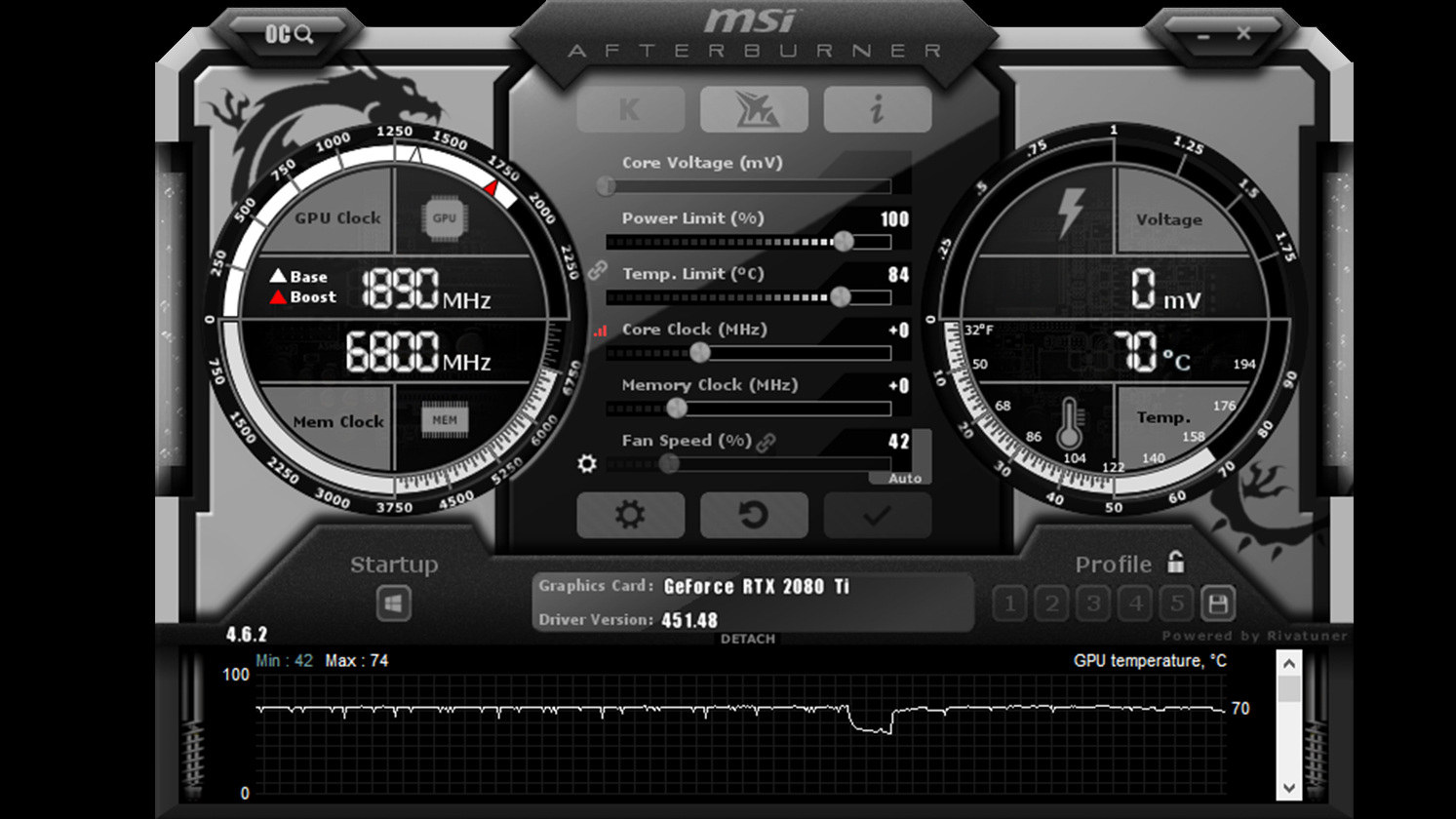This screenshot has height=819, width=1456.
Task: Click DETACH to undock the monitor
Action: (747, 639)
